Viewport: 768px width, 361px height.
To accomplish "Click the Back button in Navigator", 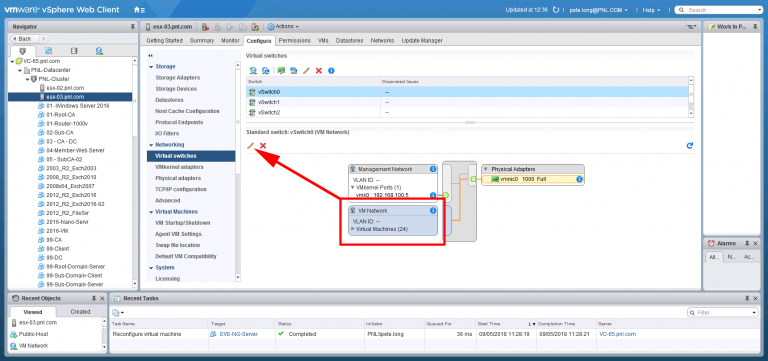I will [25, 38].
